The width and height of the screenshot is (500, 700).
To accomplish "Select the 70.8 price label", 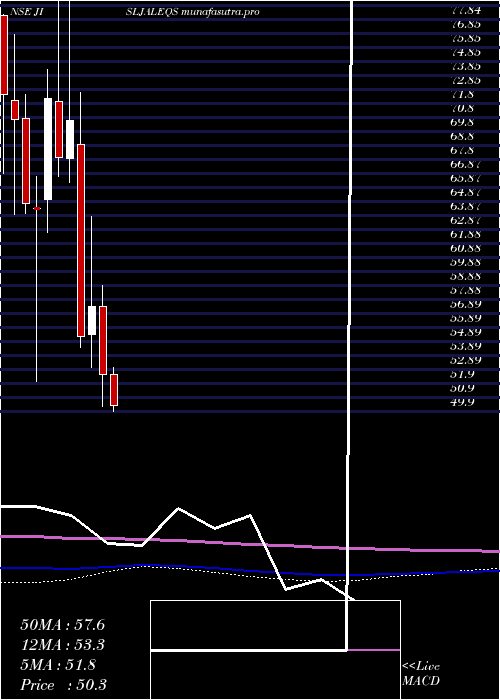I will (x=462, y=108).
